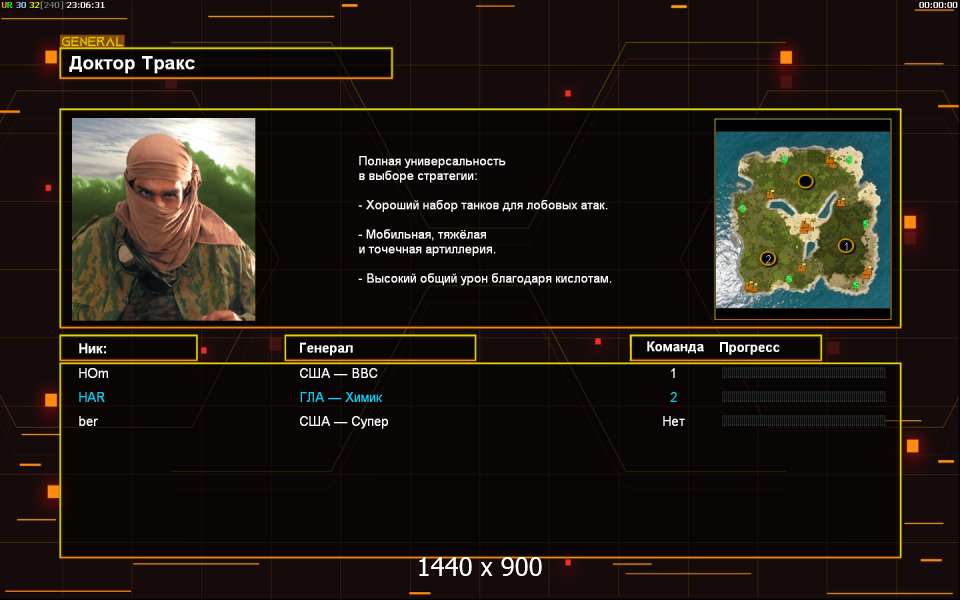Click start position 1 marker on minimap
Image resolution: width=960 pixels, height=600 pixels.
(x=846, y=246)
